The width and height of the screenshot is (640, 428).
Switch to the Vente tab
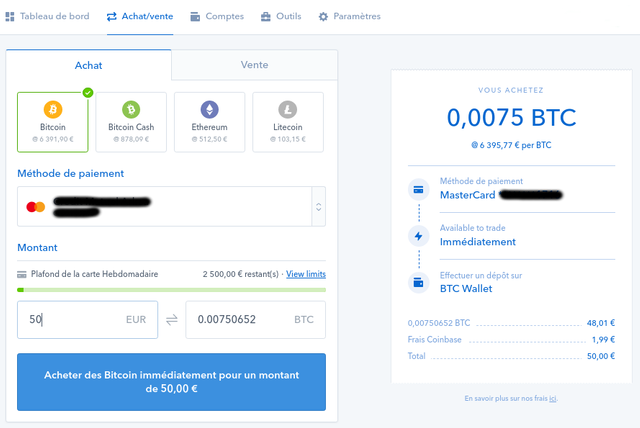point(254,65)
